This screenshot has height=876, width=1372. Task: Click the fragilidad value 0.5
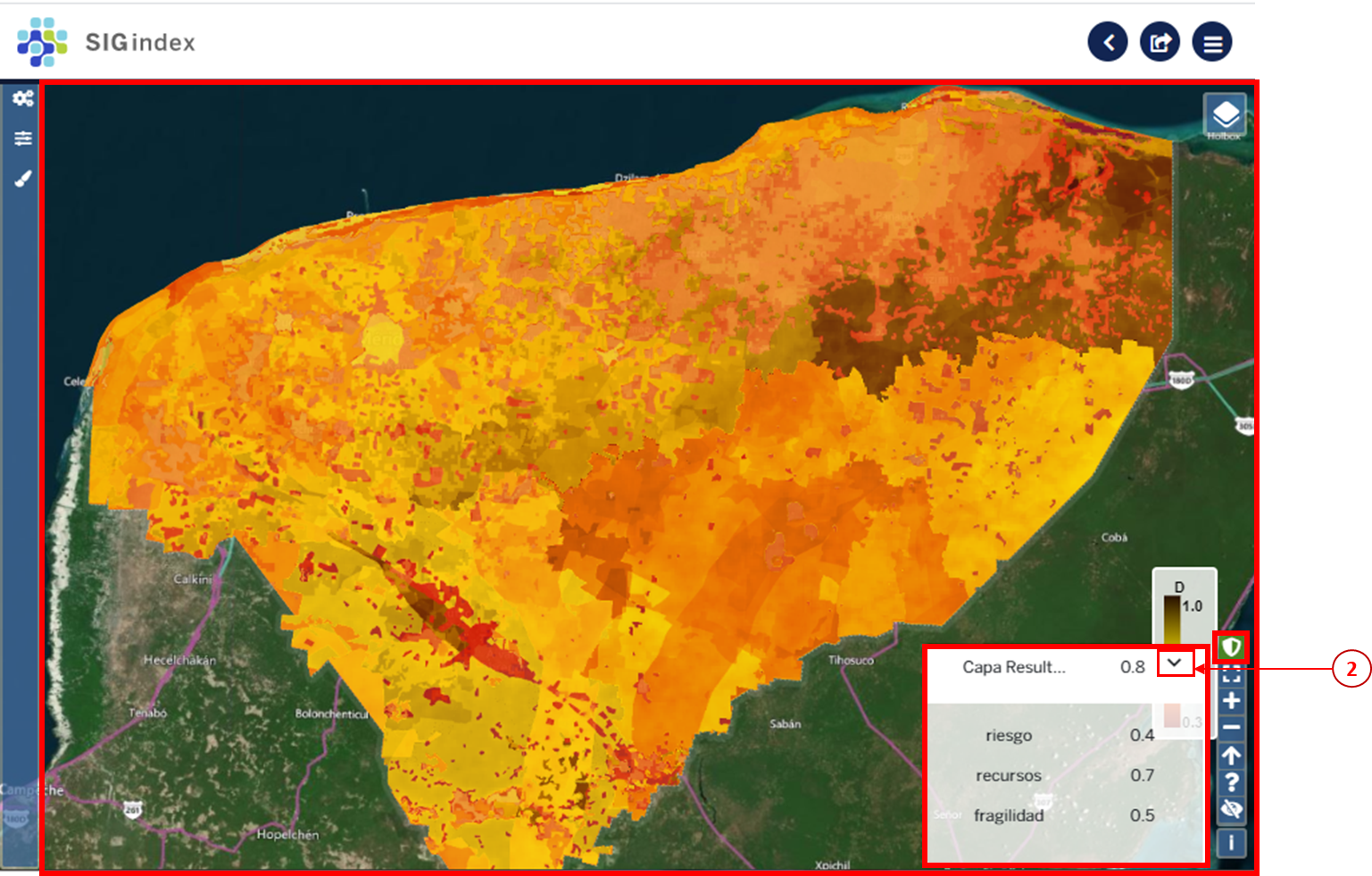[1142, 815]
